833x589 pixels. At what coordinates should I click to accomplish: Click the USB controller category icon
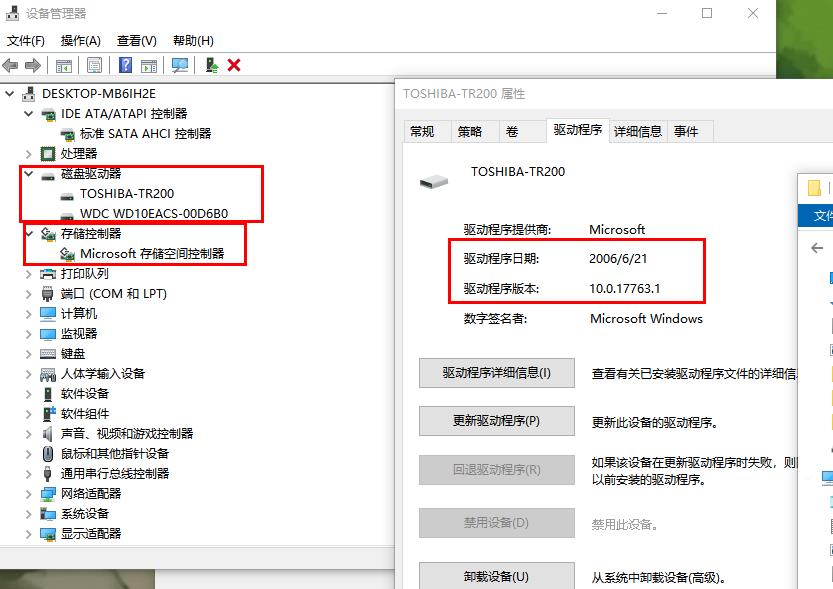tap(48, 474)
